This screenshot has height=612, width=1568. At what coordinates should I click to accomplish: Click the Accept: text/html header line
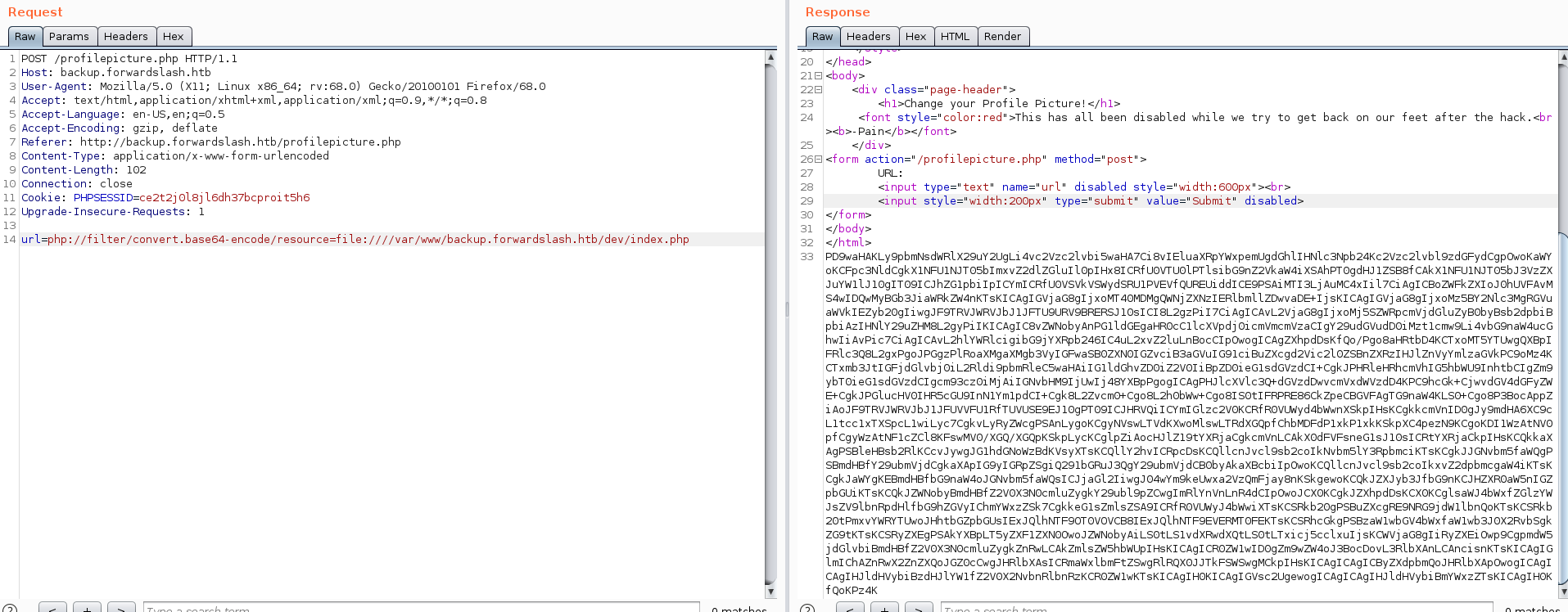(254, 101)
